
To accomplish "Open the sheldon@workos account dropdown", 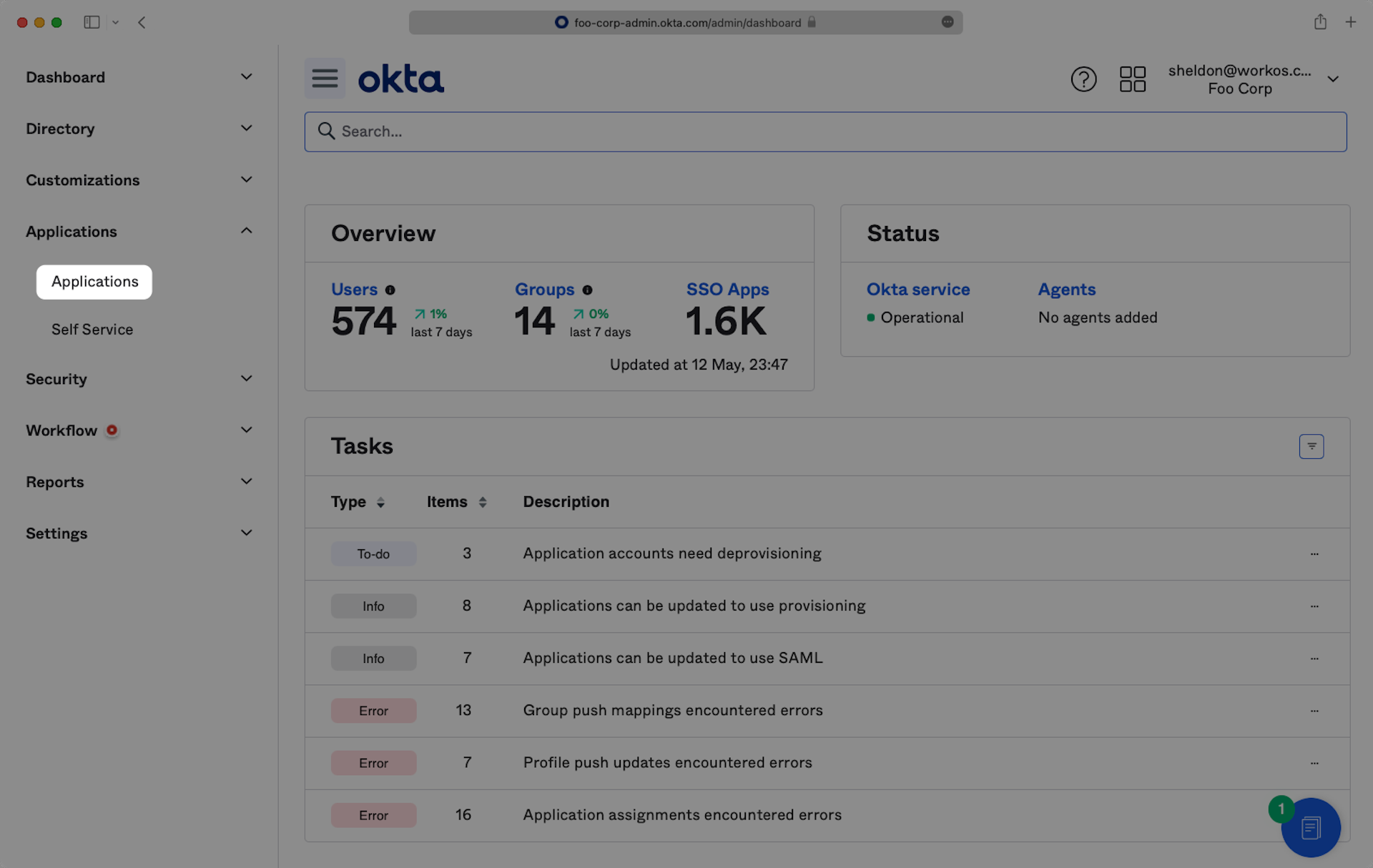I will (1332, 79).
